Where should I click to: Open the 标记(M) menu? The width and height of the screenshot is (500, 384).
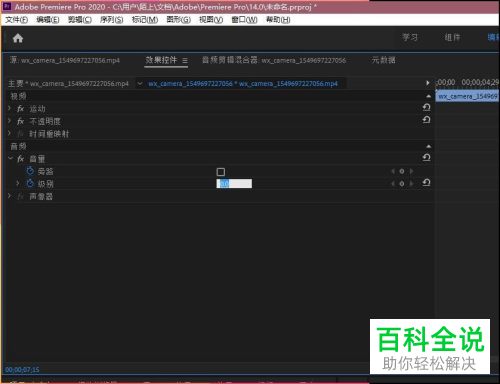(145, 20)
